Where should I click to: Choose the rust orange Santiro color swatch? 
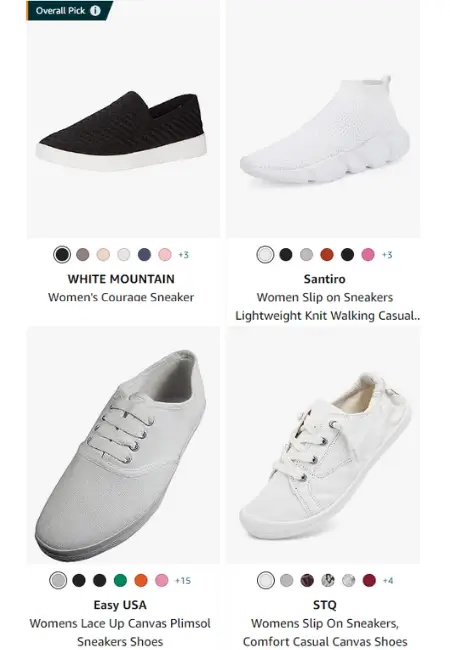click(x=327, y=255)
